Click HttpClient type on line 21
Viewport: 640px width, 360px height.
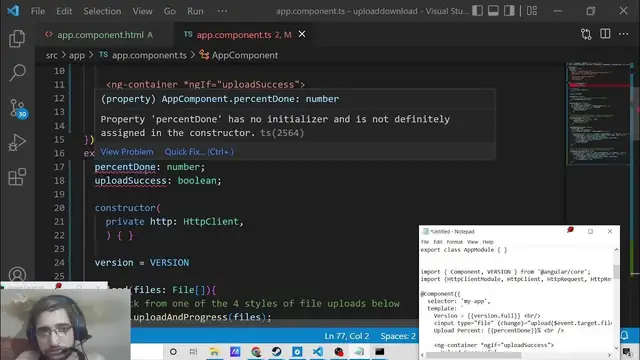click(211, 221)
